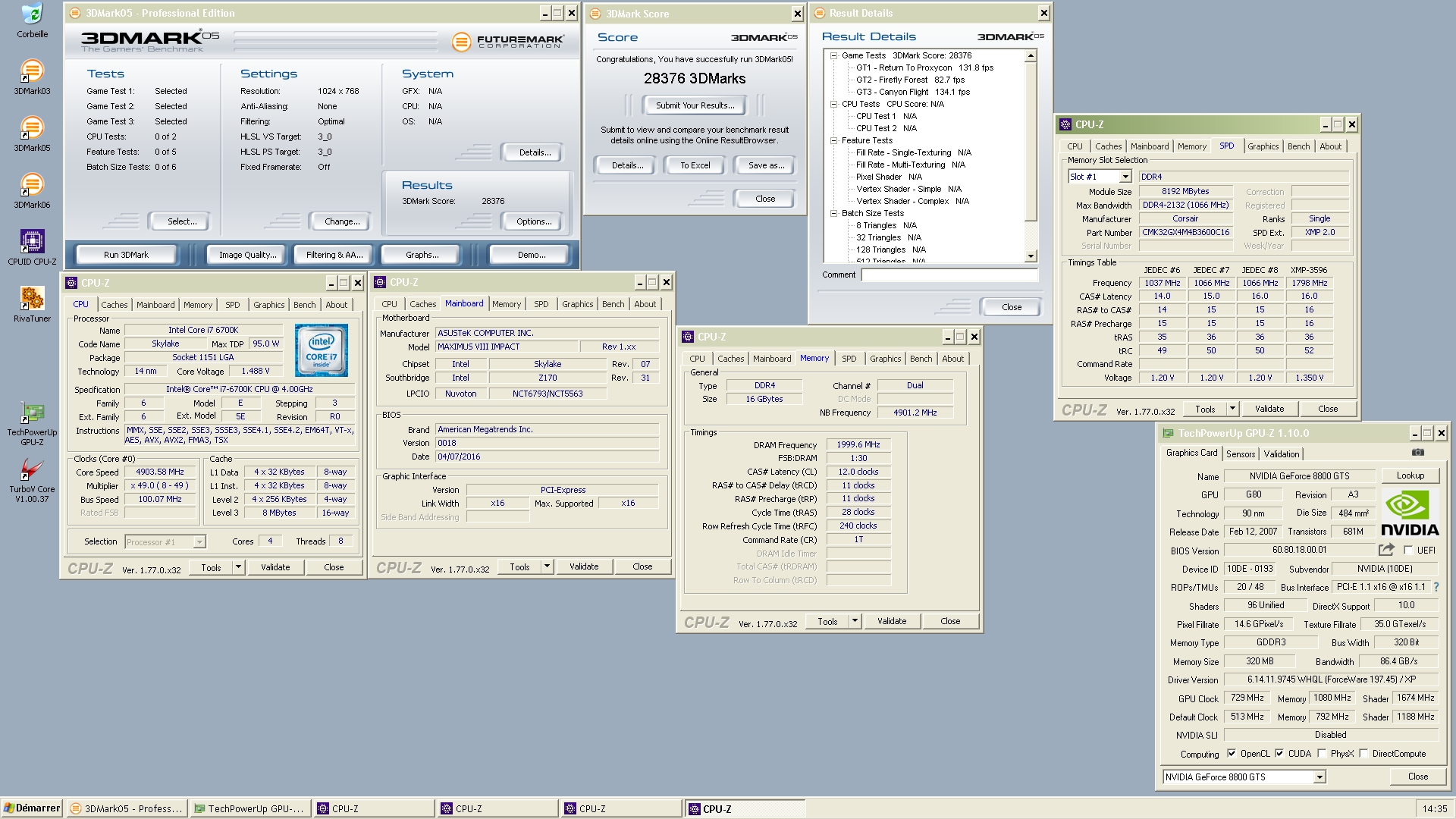Launch the 3DMark06 desktop shortcut
Viewport: 1456px width, 819px height.
click(32, 190)
